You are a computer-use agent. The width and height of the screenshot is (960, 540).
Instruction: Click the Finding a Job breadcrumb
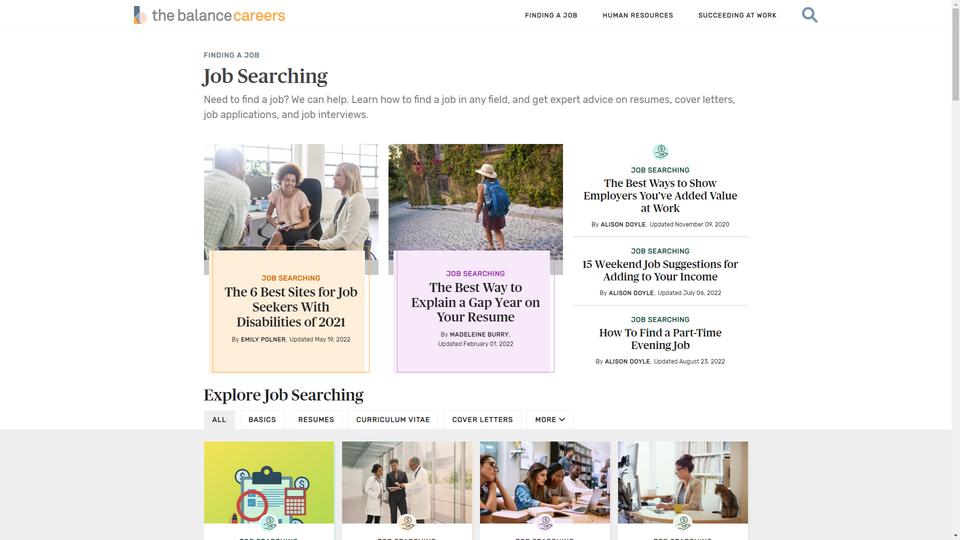coord(231,55)
